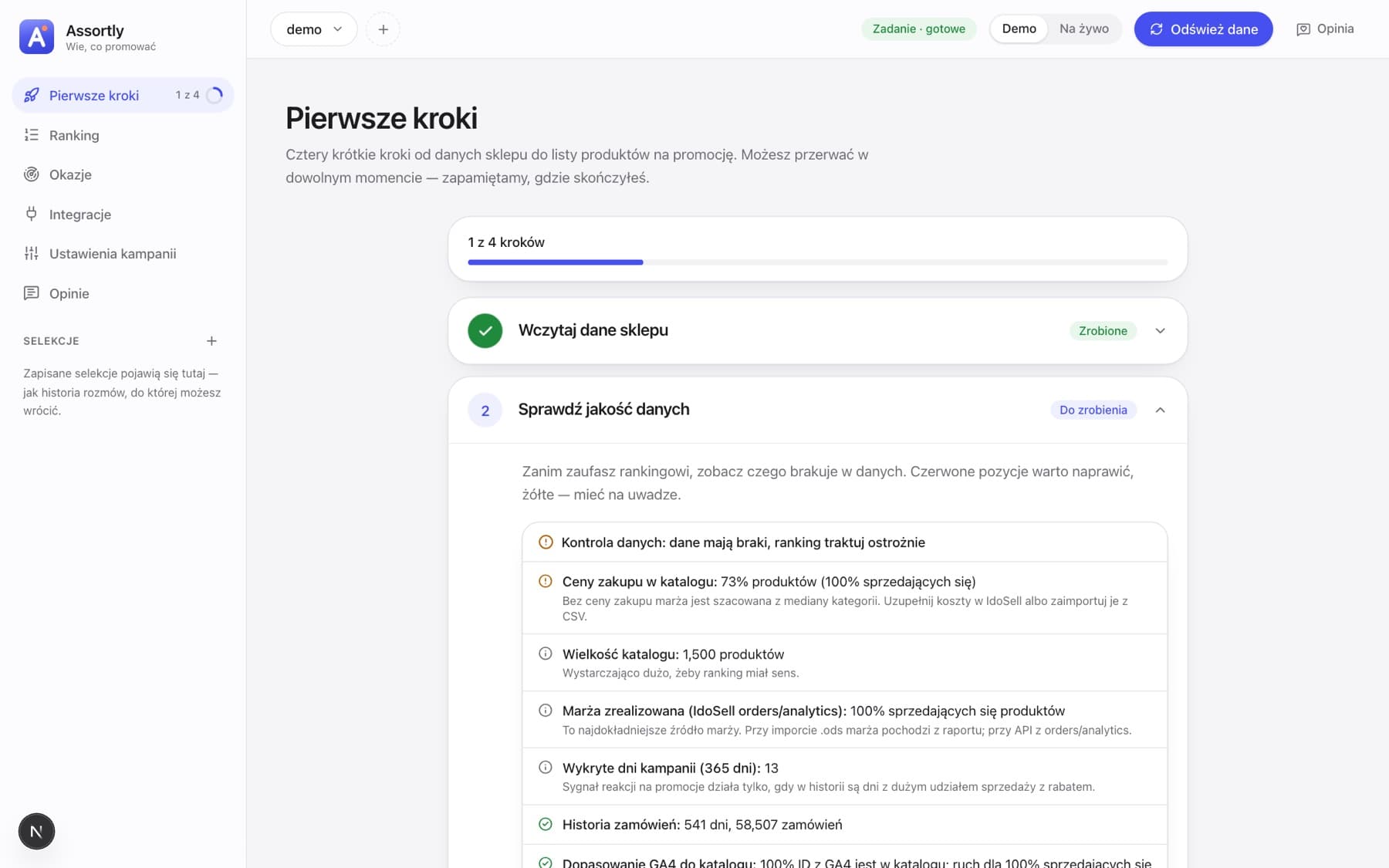Click Wykryte dni kampanii (365 dni): 13
Image resolution: width=1389 pixels, height=868 pixels.
point(670,768)
